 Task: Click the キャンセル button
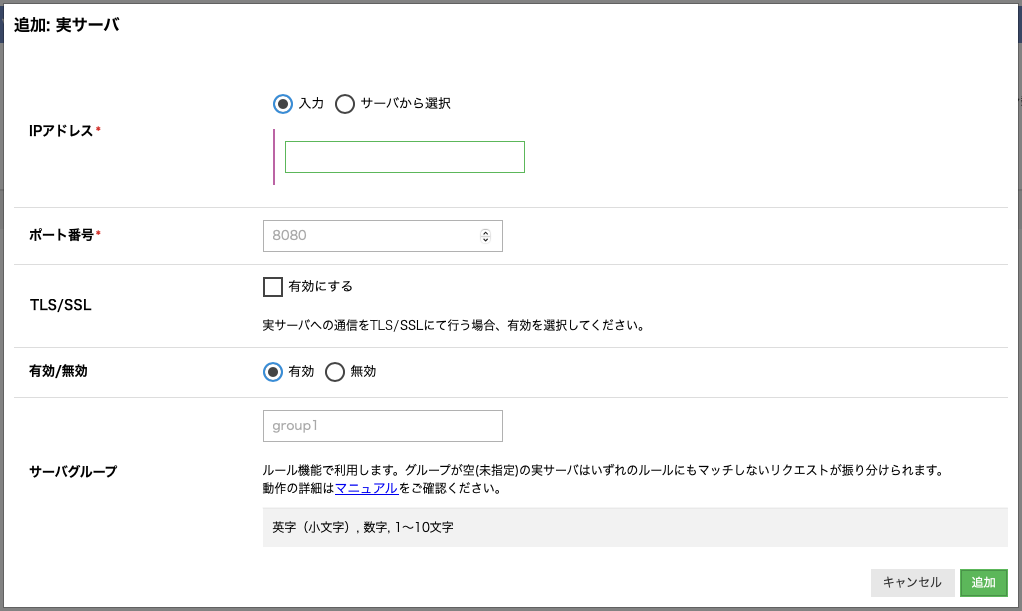click(912, 582)
